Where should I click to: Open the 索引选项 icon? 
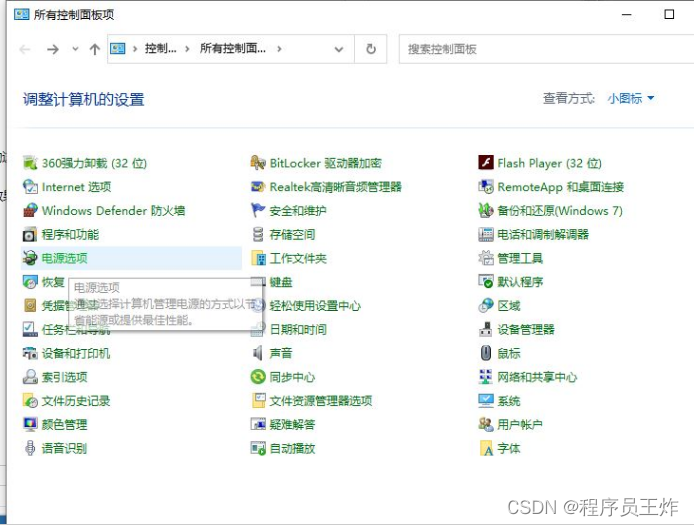(30, 377)
